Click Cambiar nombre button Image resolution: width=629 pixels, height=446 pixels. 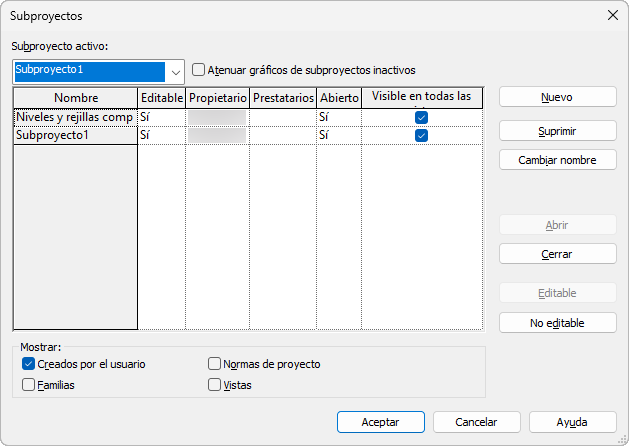click(x=557, y=160)
